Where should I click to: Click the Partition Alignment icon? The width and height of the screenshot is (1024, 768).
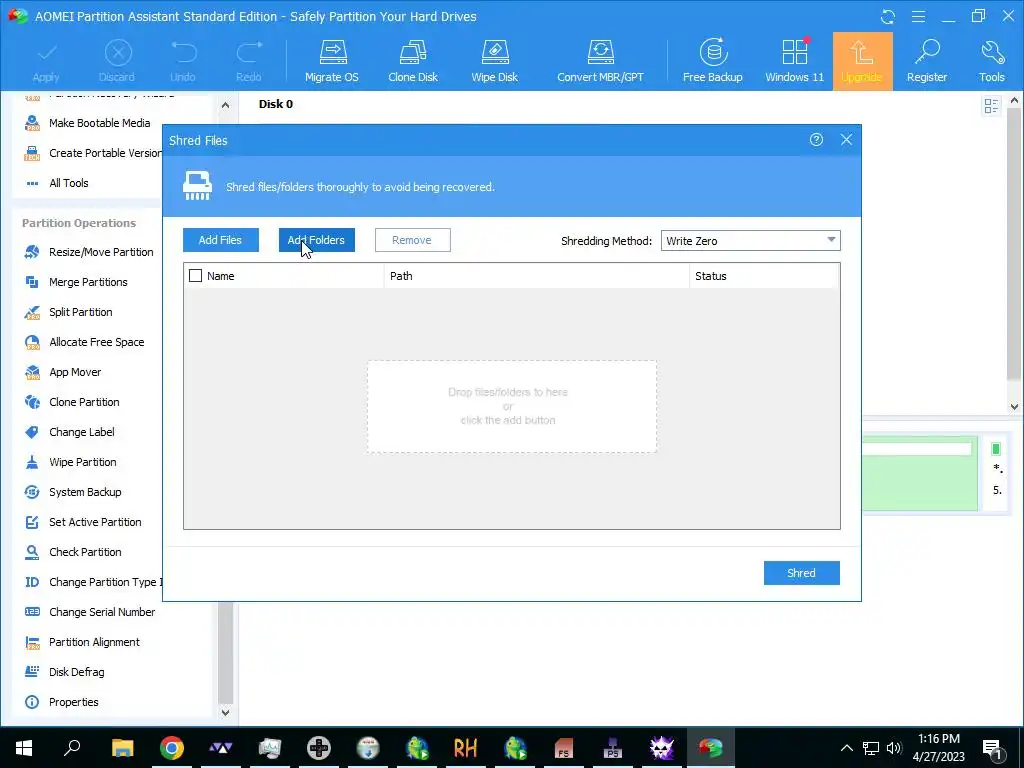tap(32, 642)
